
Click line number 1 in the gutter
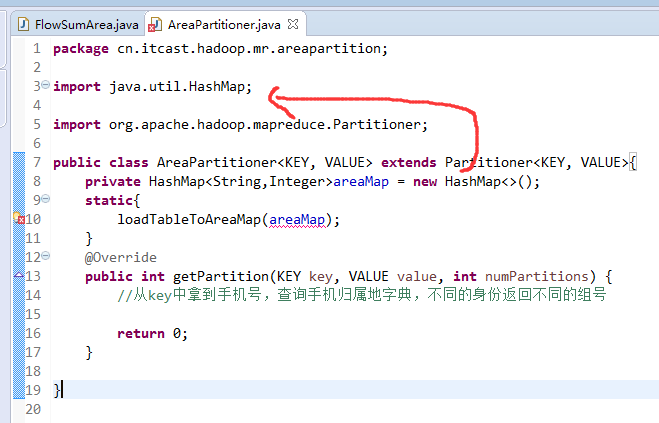click(x=37, y=48)
